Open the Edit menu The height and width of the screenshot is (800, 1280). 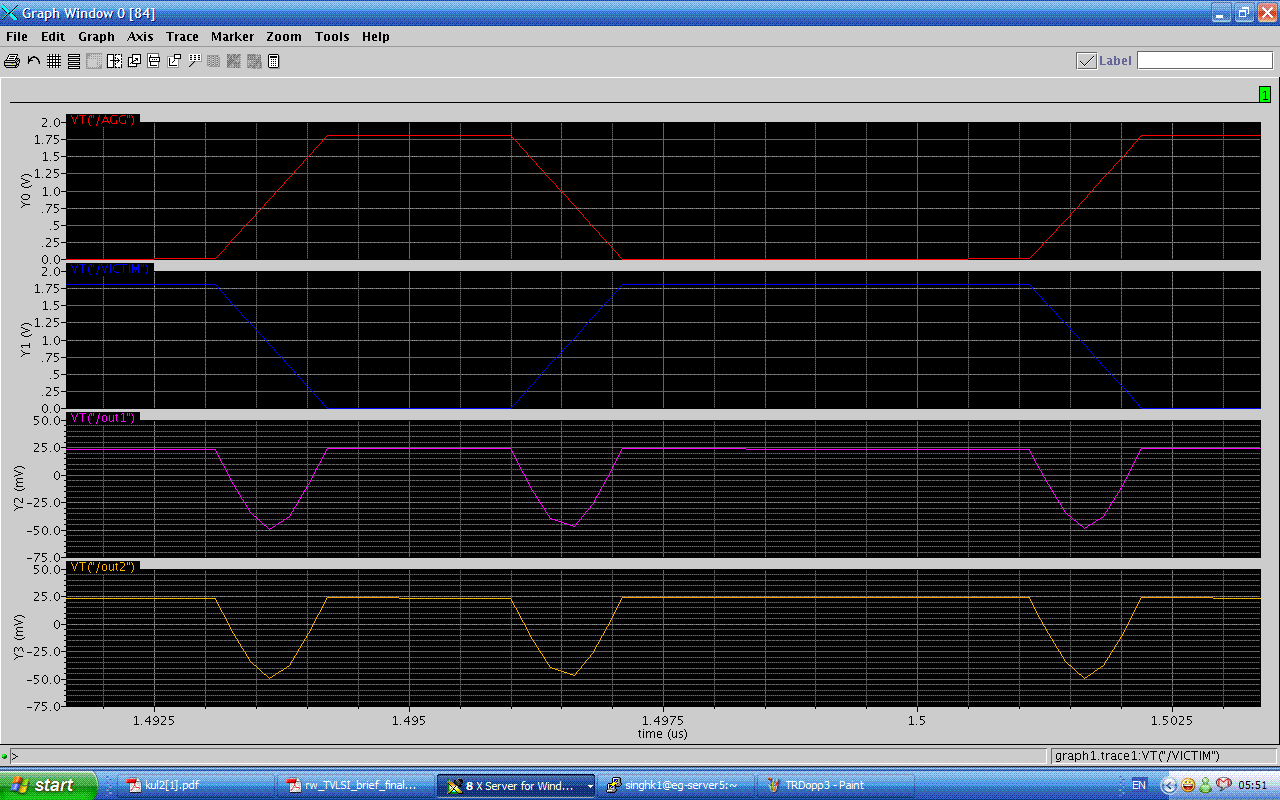click(x=53, y=37)
